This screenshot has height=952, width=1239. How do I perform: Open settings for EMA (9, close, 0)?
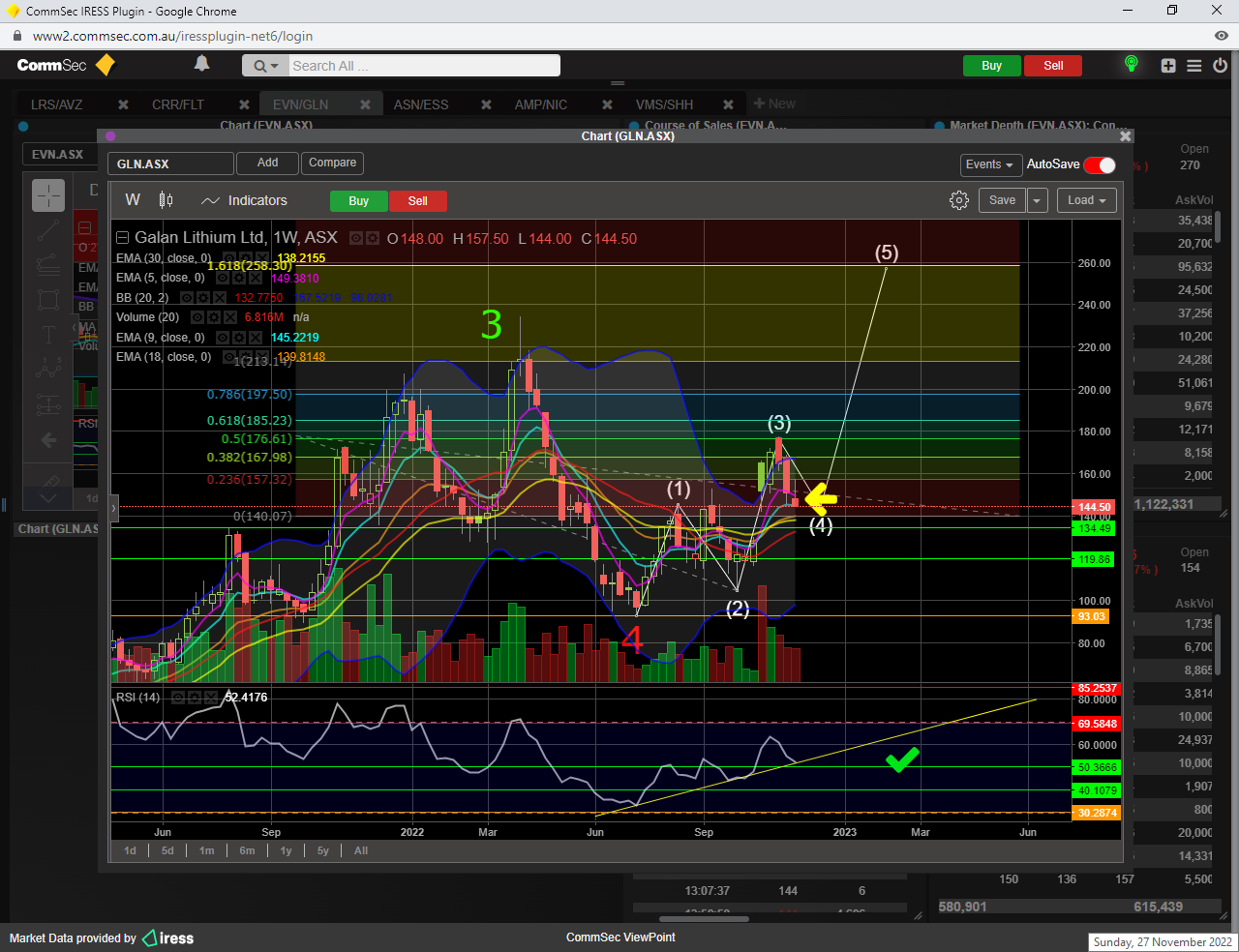(240, 338)
